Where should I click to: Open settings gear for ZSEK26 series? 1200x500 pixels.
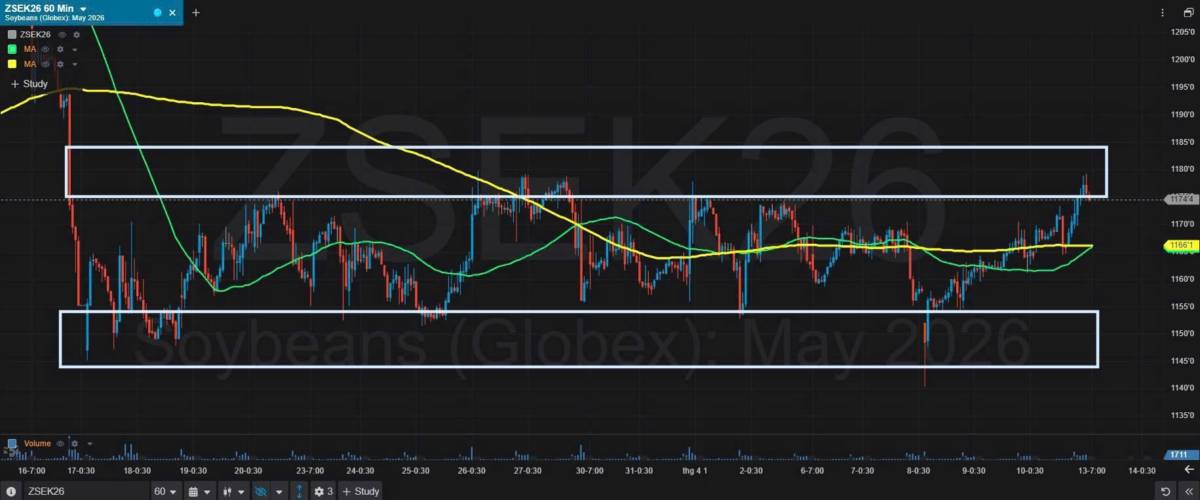(76, 34)
